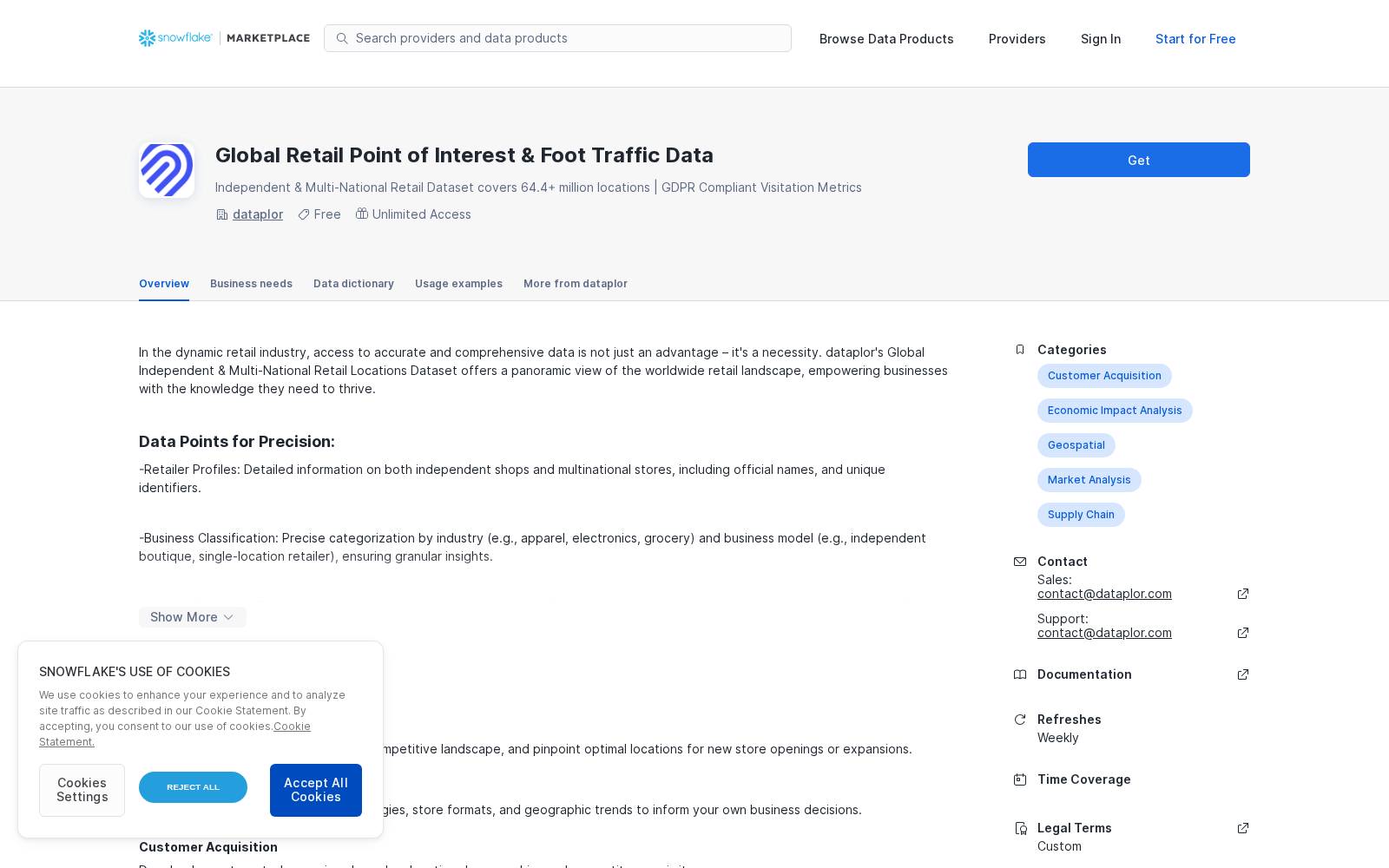Click the Documentation label
Screen dimensions: 1389x868
(1084, 674)
